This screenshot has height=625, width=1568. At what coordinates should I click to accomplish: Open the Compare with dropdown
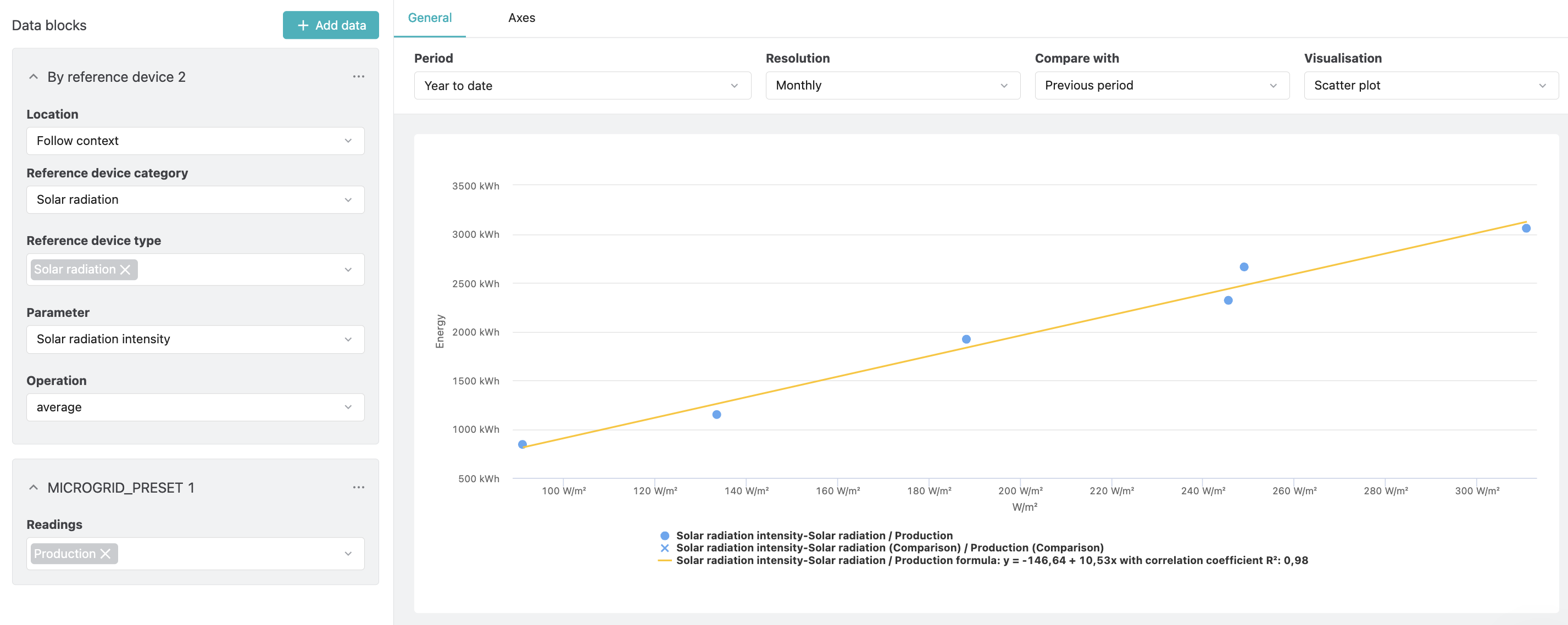1161,86
